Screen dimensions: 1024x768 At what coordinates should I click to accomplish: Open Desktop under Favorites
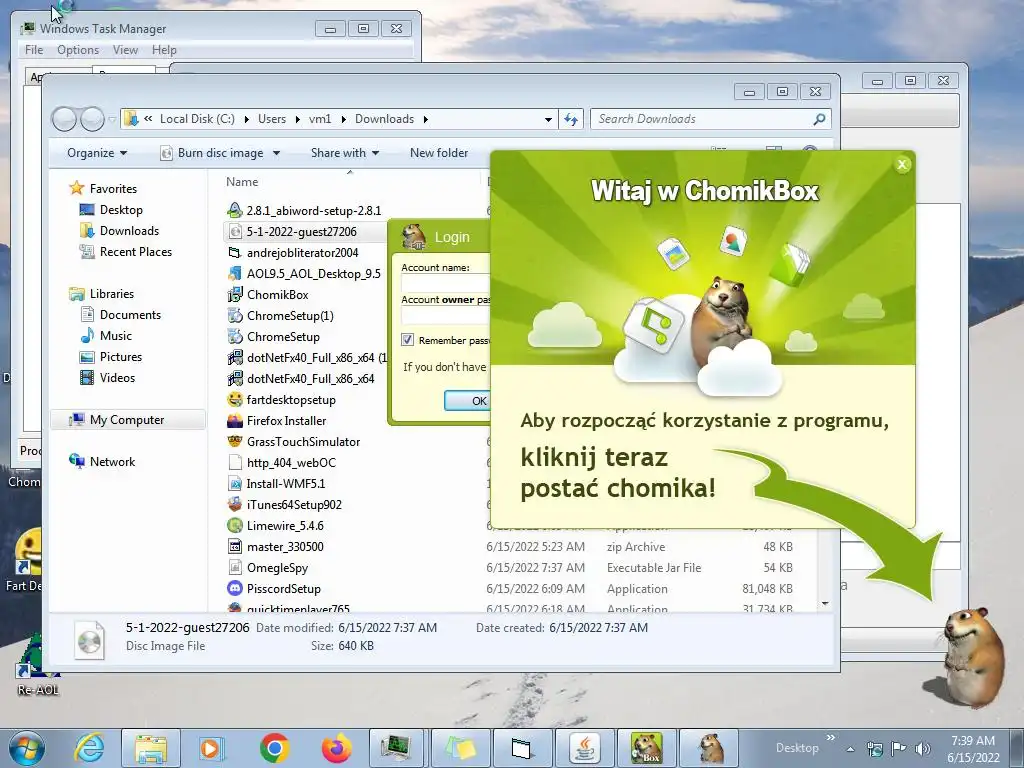pyautogui.click(x=121, y=210)
